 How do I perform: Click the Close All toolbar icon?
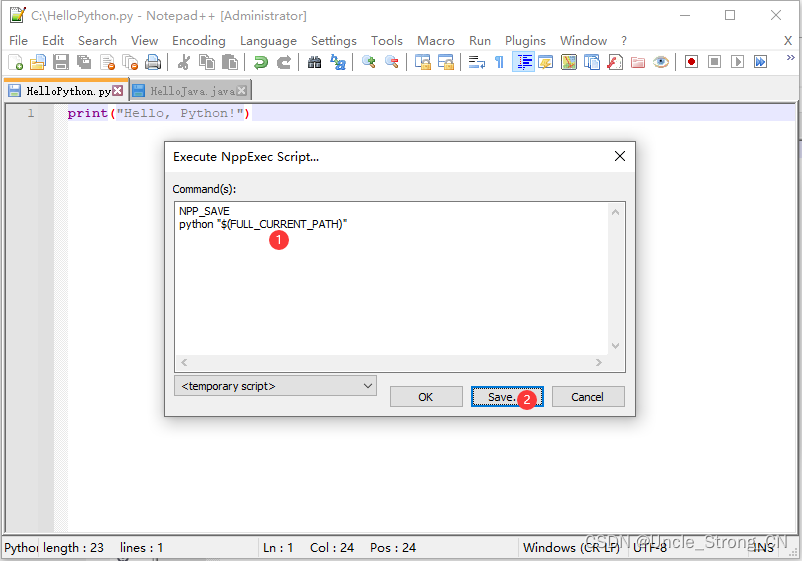130,62
